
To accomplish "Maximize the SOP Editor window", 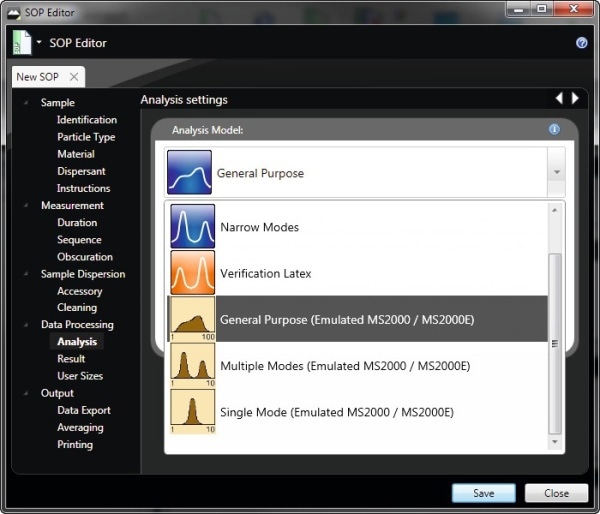I will point(541,9).
